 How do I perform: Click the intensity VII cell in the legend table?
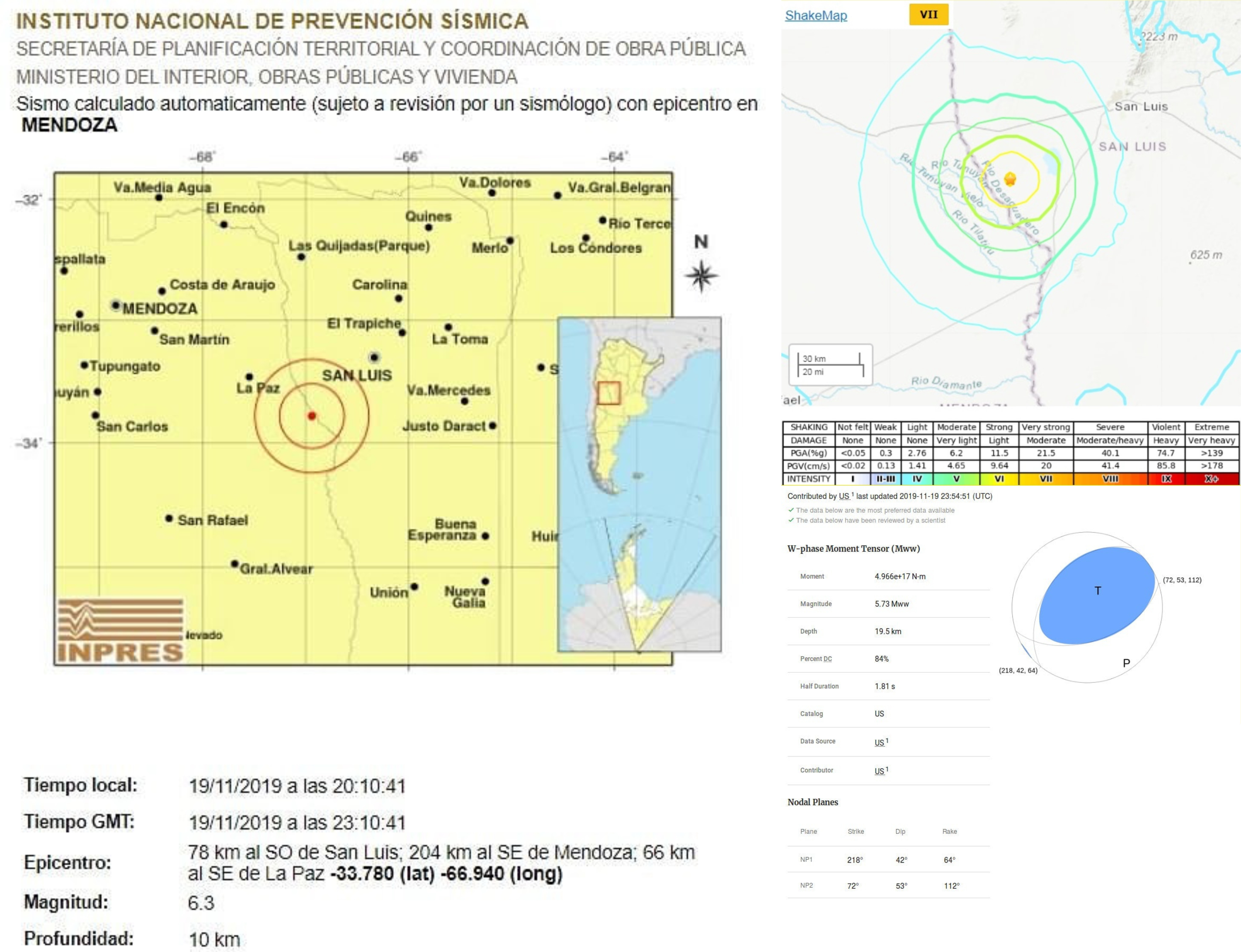pos(1046,479)
